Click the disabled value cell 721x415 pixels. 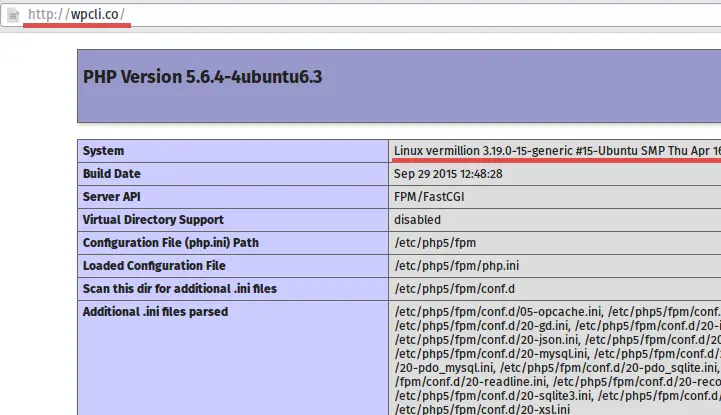(418, 220)
